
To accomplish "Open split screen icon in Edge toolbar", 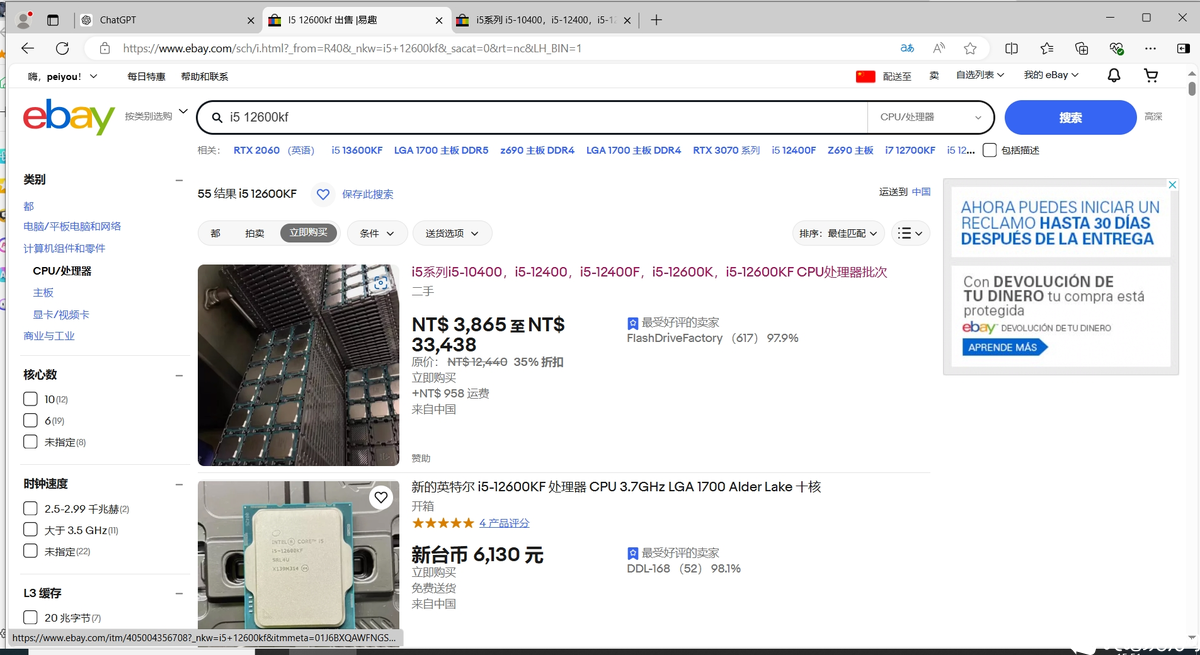I will tap(1012, 48).
